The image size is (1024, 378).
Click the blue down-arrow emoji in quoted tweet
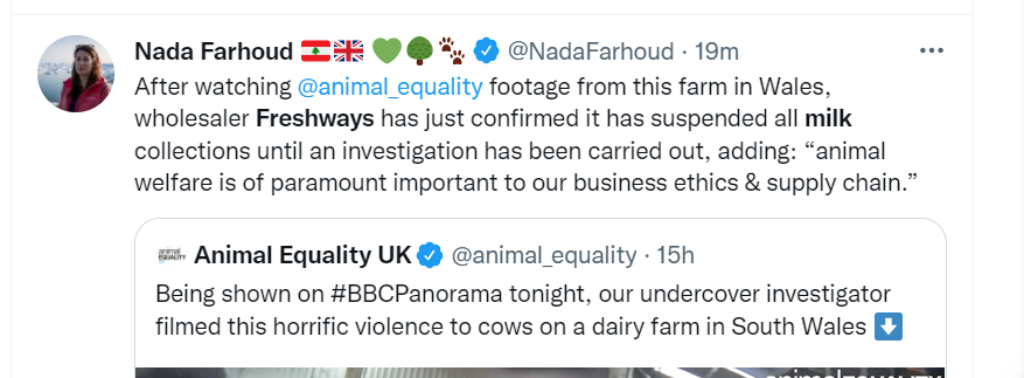[x=888, y=326]
